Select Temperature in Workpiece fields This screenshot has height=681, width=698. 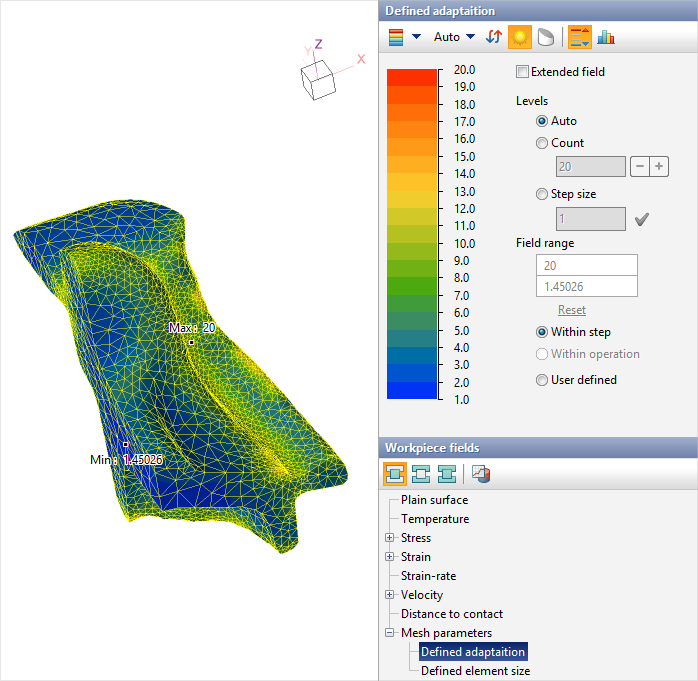(x=434, y=519)
